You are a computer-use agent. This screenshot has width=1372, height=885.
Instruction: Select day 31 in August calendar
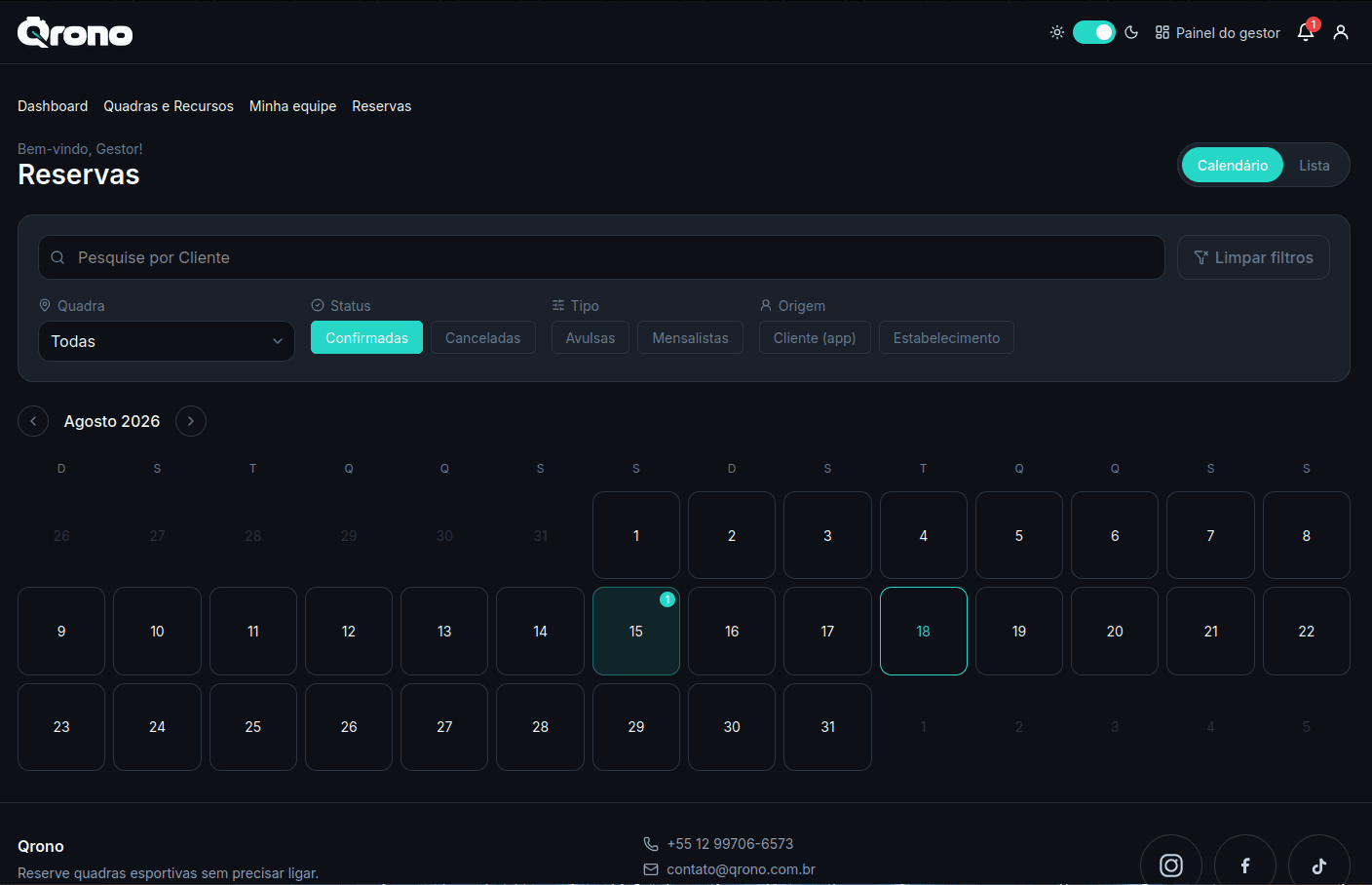tap(827, 727)
